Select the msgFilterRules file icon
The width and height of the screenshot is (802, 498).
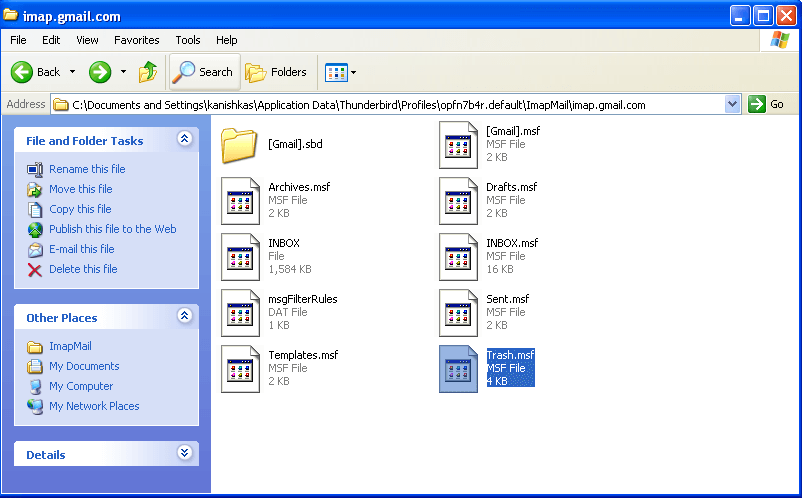[x=240, y=313]
